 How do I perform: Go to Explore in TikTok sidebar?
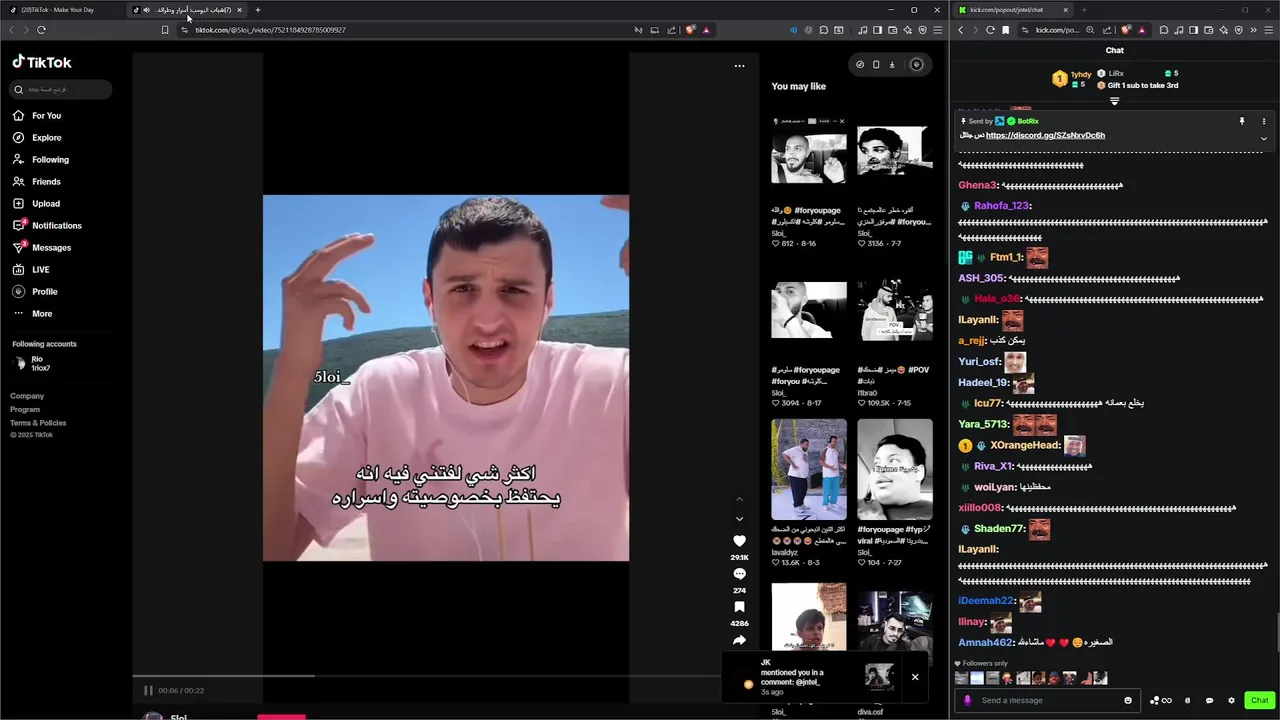(x=38, y=138)
